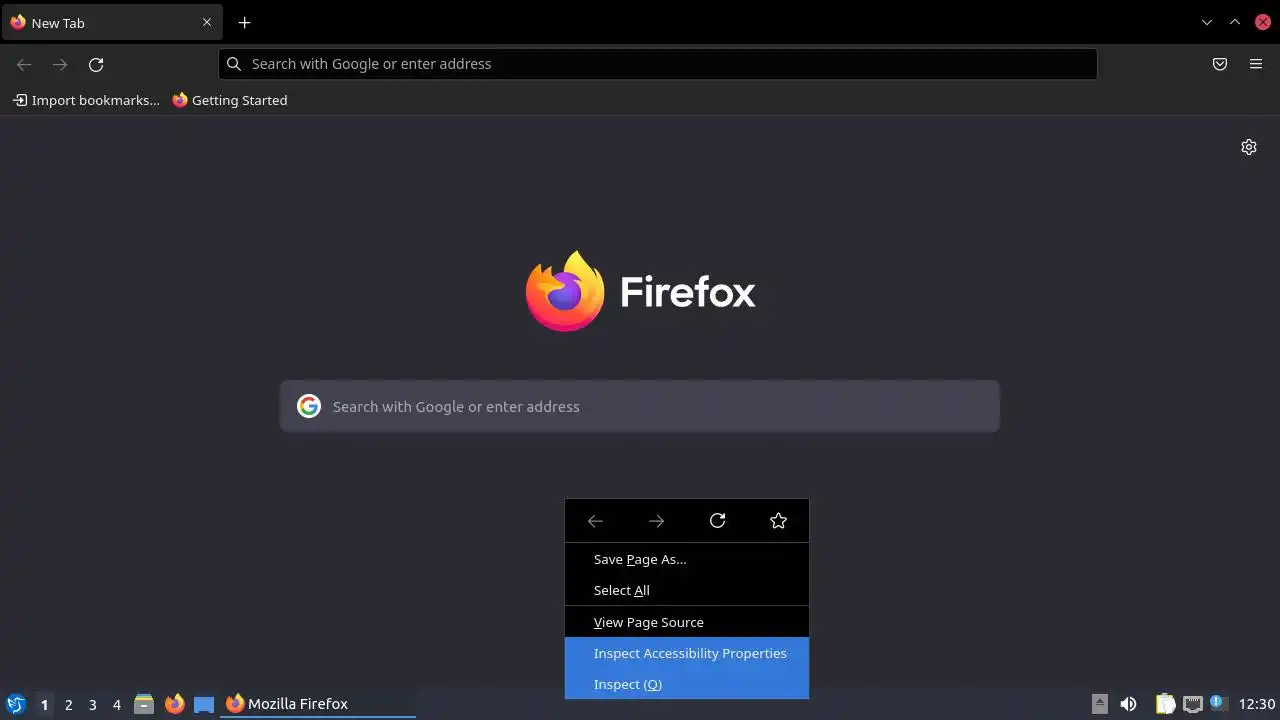Open the volume speaker icon in the tray
The height and width of the screenshot is (720, 1280).
click(1128, 704)
